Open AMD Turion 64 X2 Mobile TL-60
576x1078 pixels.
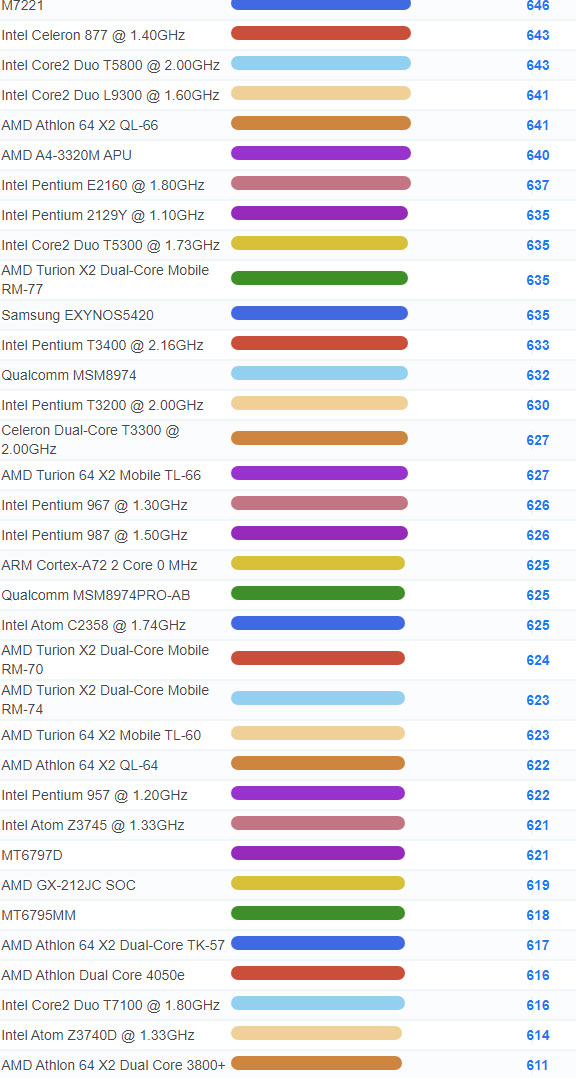click(101, 736)
